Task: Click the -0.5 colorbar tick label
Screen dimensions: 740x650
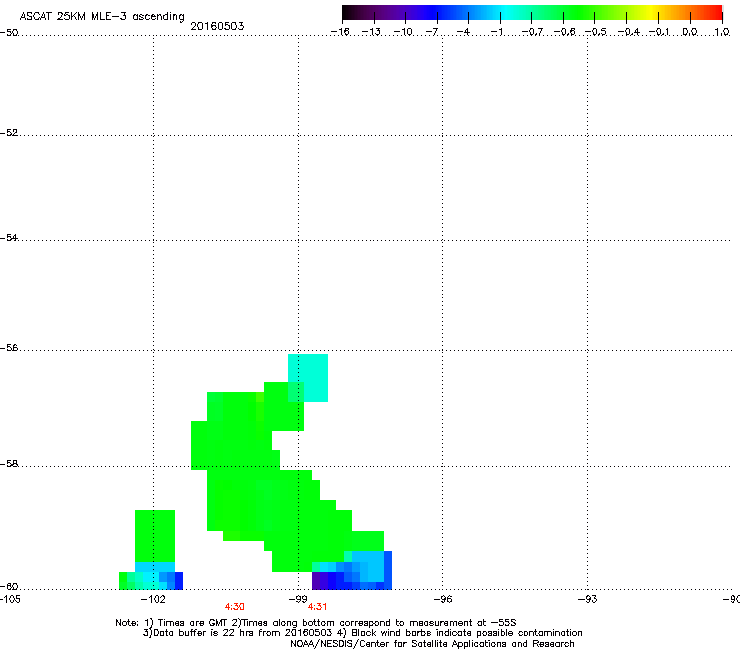Action: [x=596, y=32]
